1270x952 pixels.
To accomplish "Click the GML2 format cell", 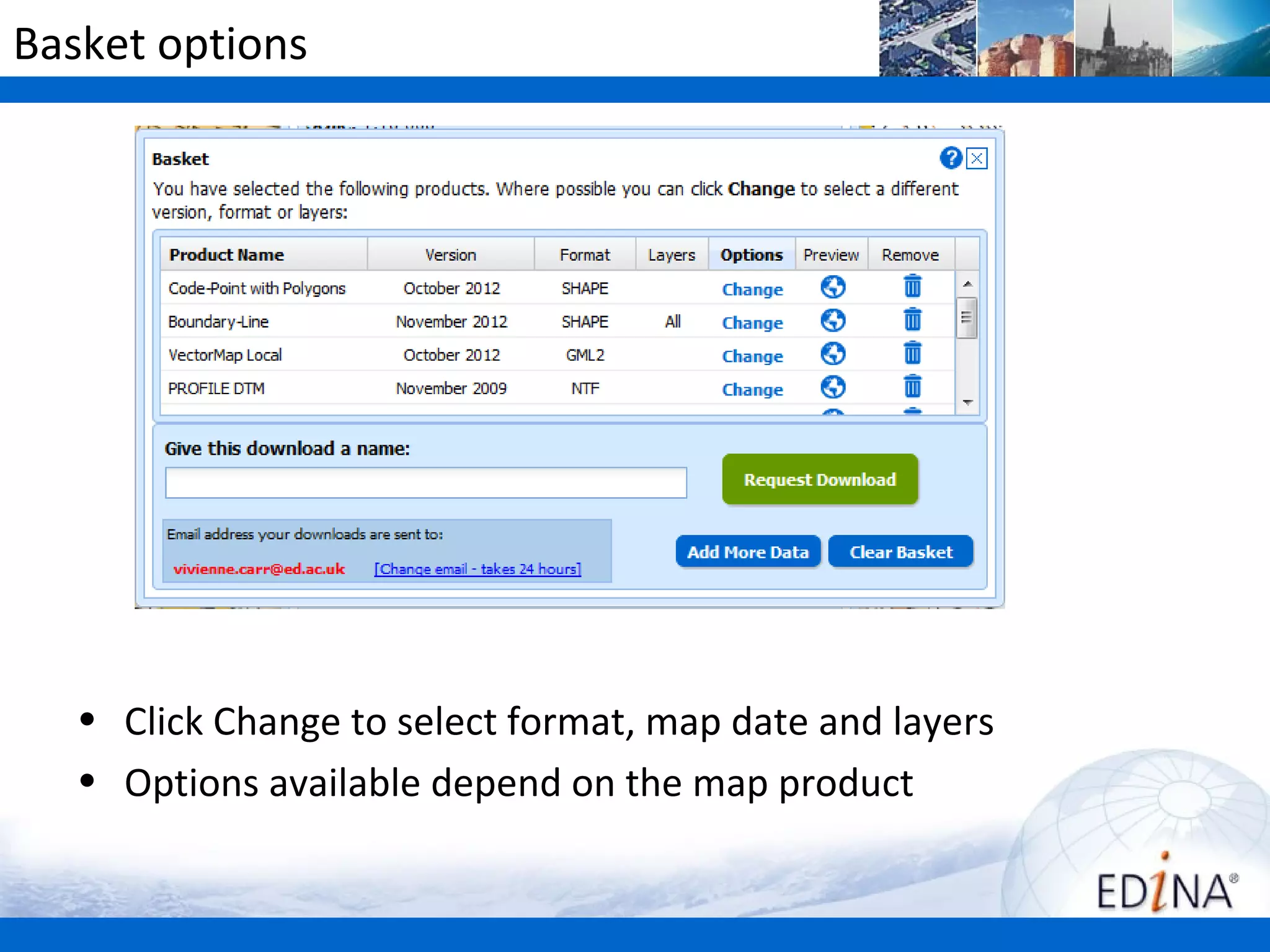I will point(585,355).
